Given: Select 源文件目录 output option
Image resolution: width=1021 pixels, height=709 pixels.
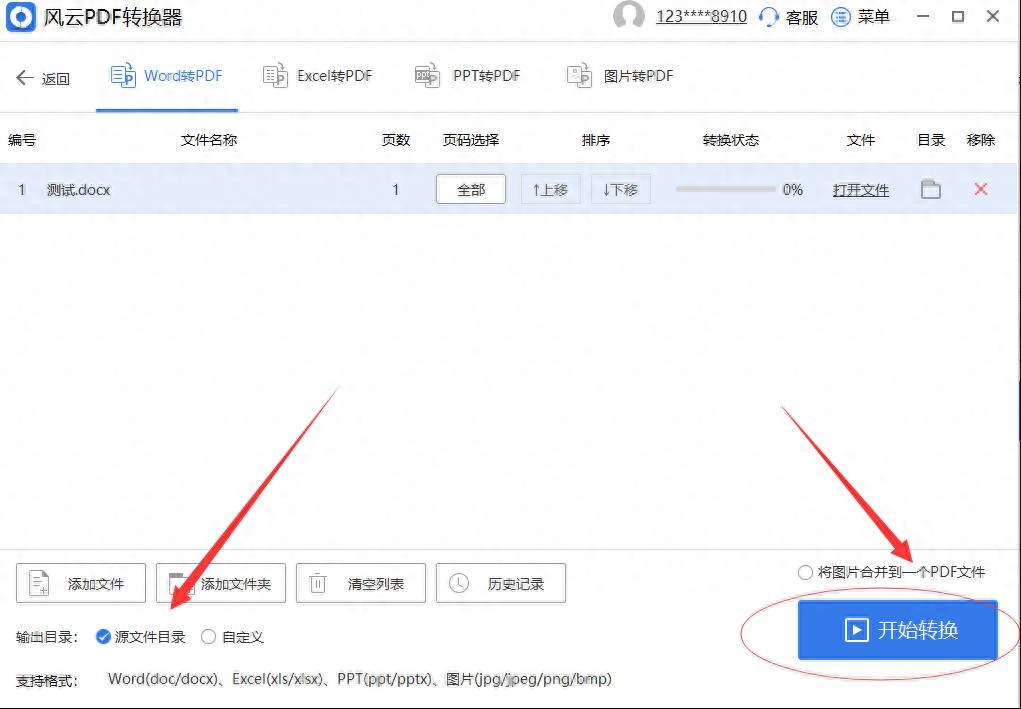Looking at the screenshot, I should pyautogui.click(x=140, y=637).
